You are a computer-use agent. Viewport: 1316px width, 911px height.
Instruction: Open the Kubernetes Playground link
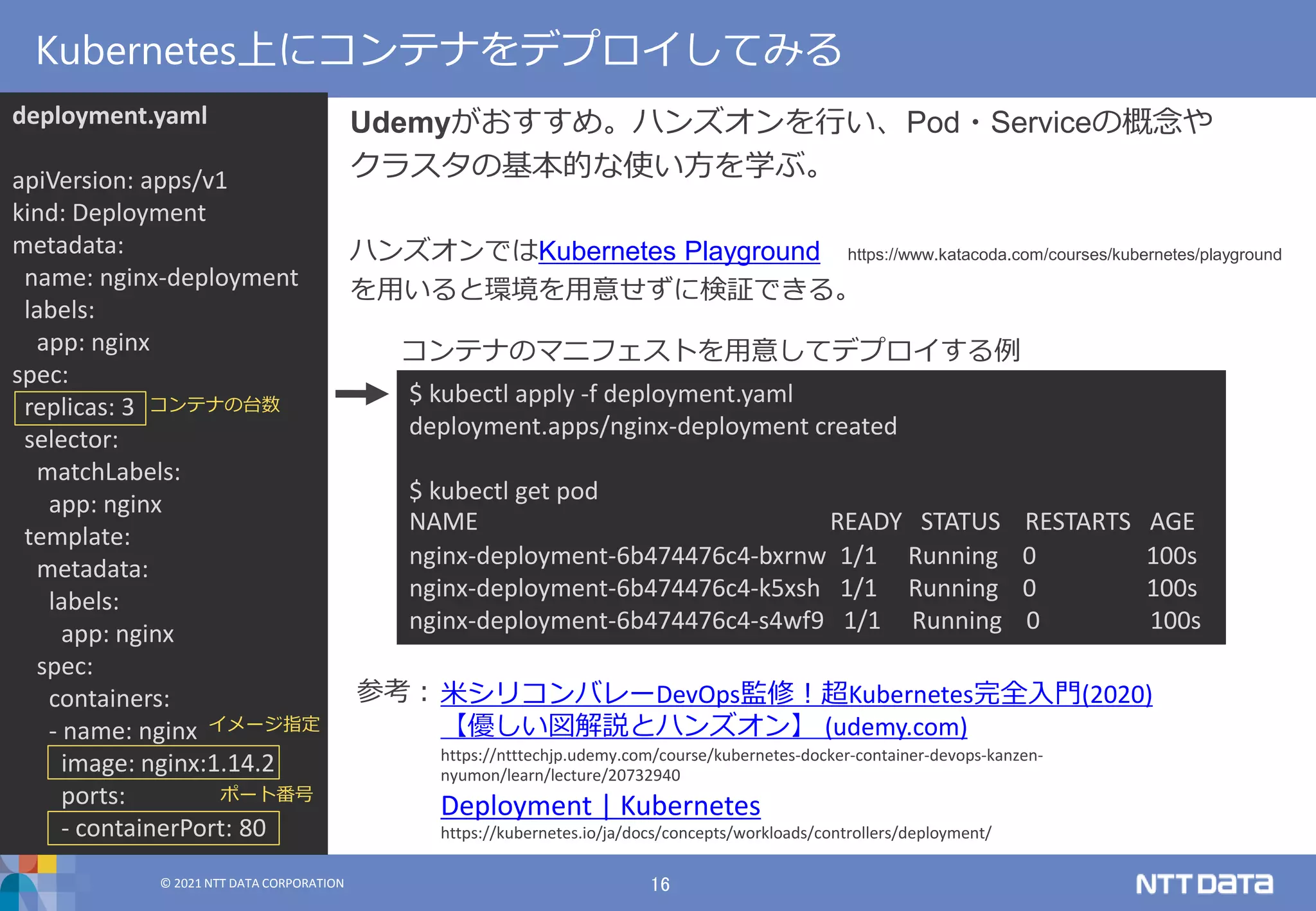[679, 251]
